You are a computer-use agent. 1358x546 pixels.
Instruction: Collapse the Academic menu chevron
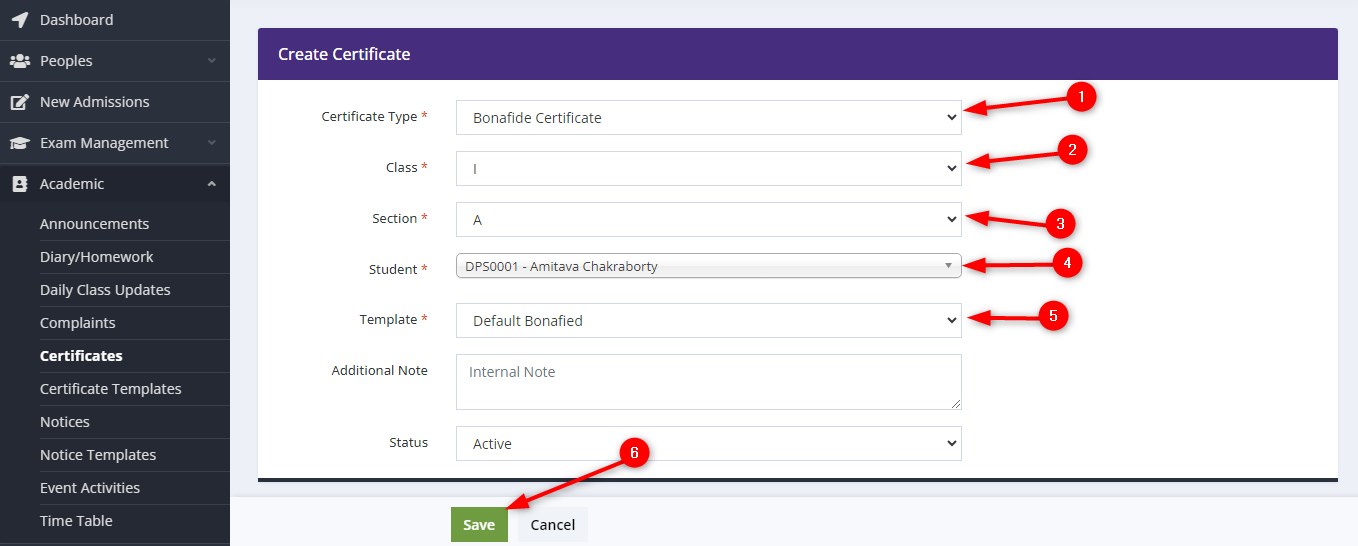click(x=211, y=184)
